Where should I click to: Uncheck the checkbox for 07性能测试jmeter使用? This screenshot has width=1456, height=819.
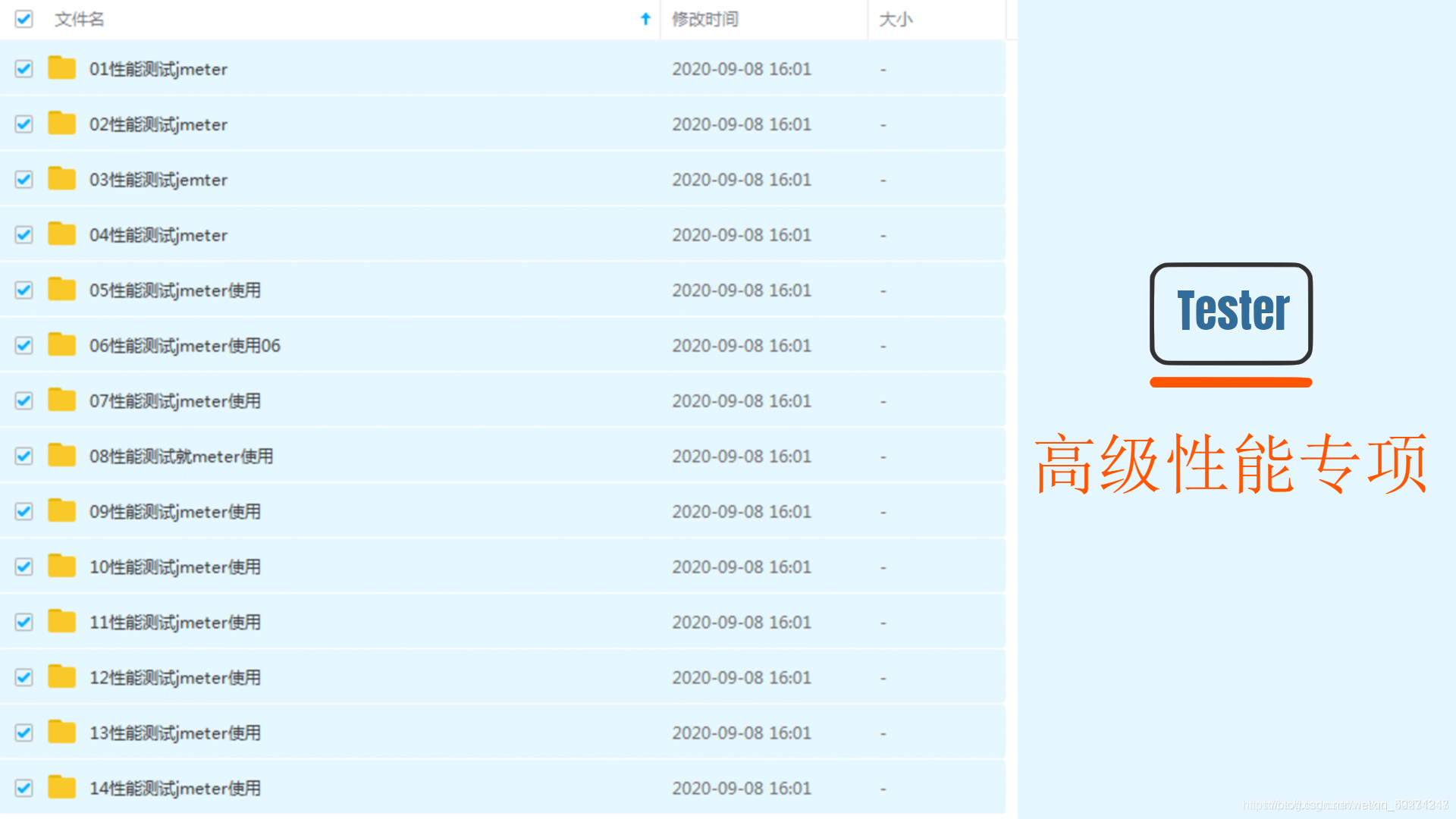(24, 401)
